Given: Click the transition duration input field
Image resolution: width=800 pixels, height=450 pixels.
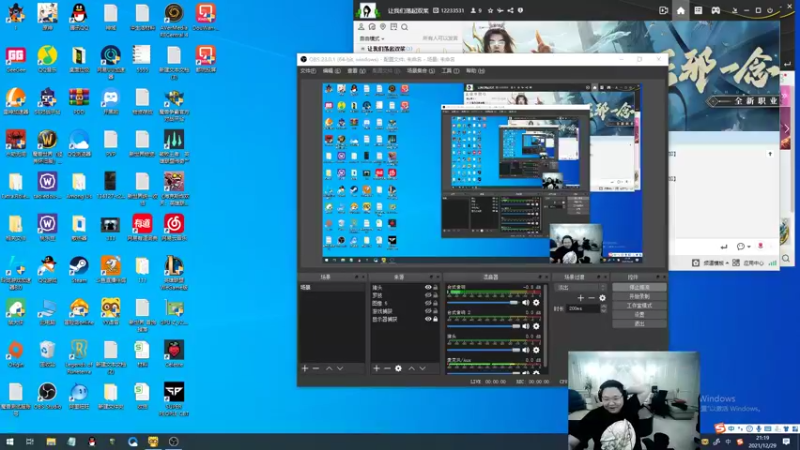Looking at the screenshot, I should (583, 309).
